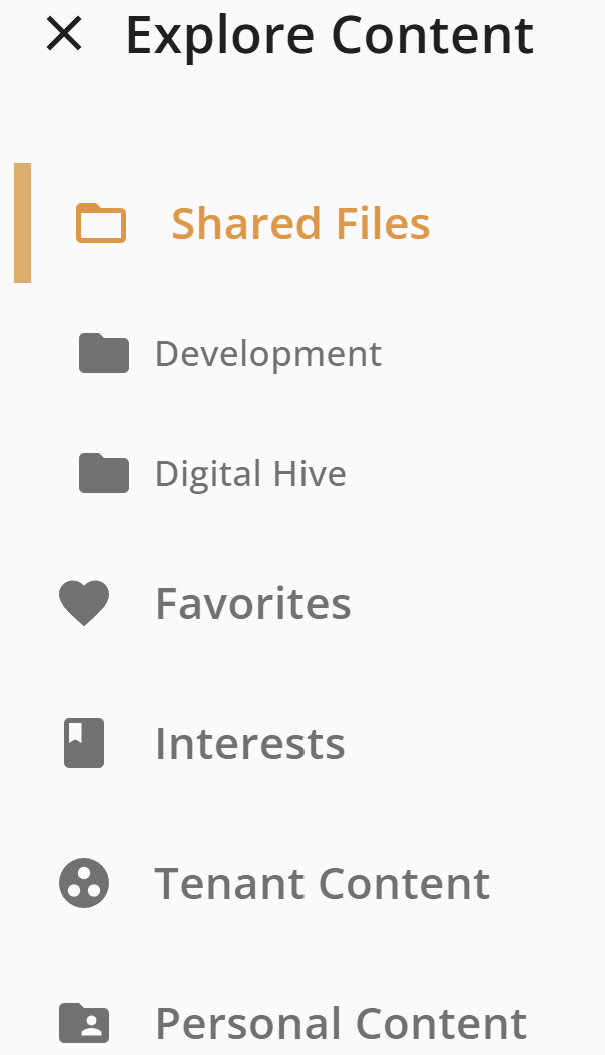Click the Shared Files outlined folder icon
Viewport: 605px width, 1055px height.
(x=101, y=223)
